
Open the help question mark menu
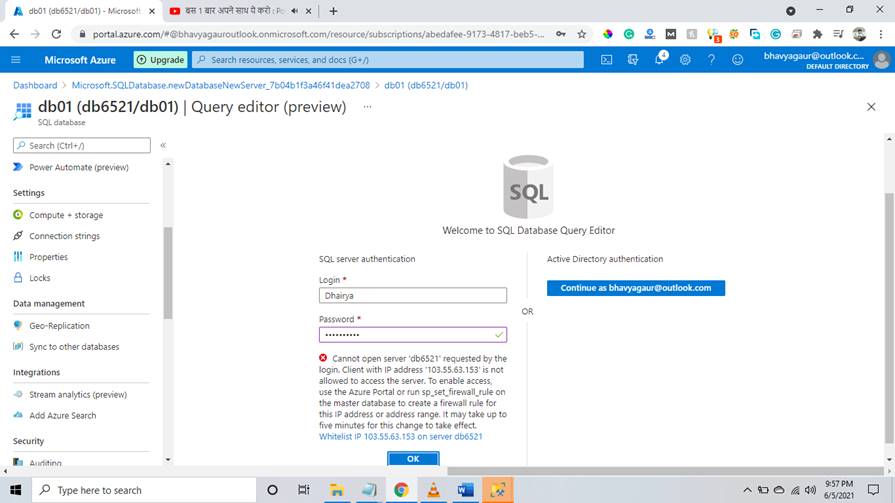tap(711, 59)
